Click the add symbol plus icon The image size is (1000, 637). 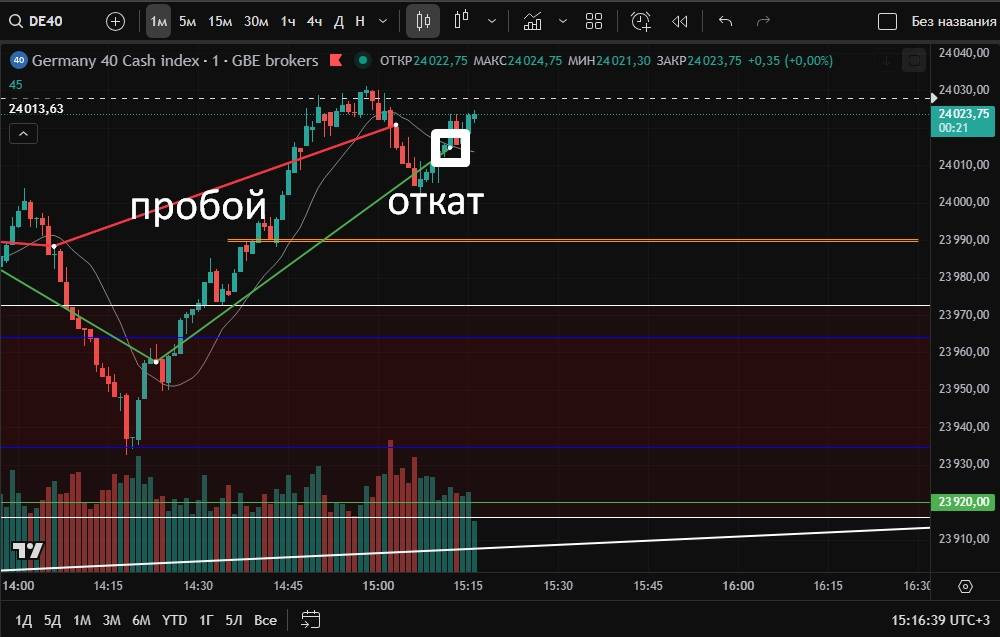click(115, 21)
